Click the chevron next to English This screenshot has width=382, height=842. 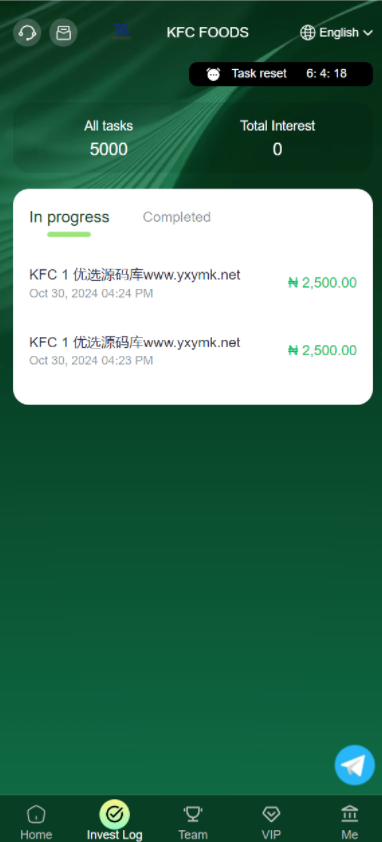click(x=368, y=33)
